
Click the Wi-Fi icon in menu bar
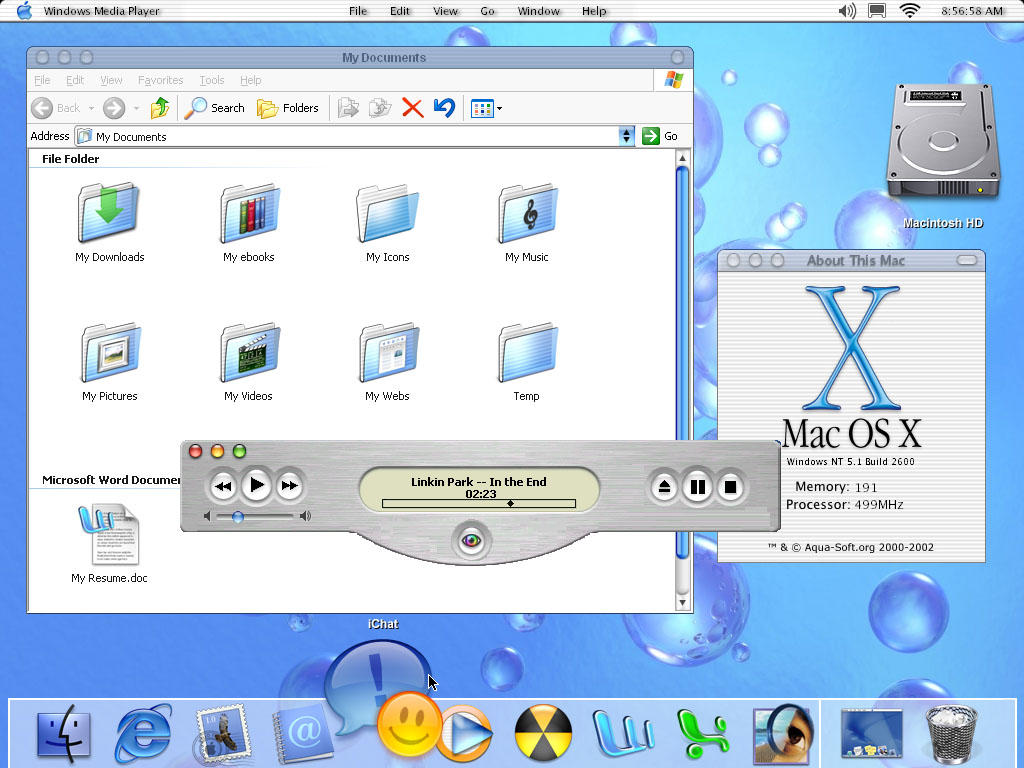pos(910,10)
